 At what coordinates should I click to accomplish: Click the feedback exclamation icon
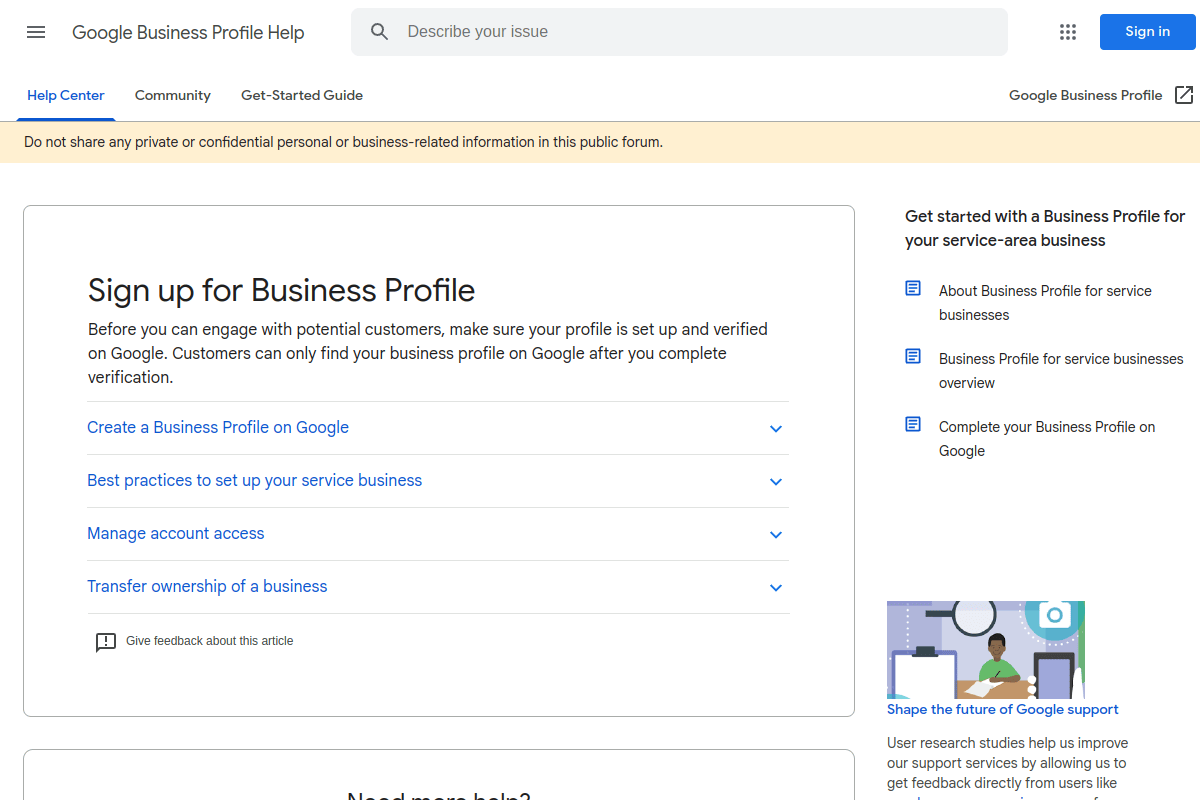106,641
